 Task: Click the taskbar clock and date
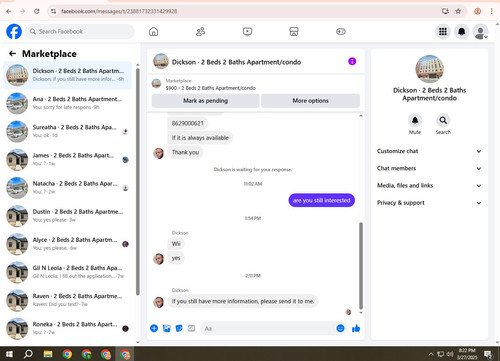pos(467,354)
